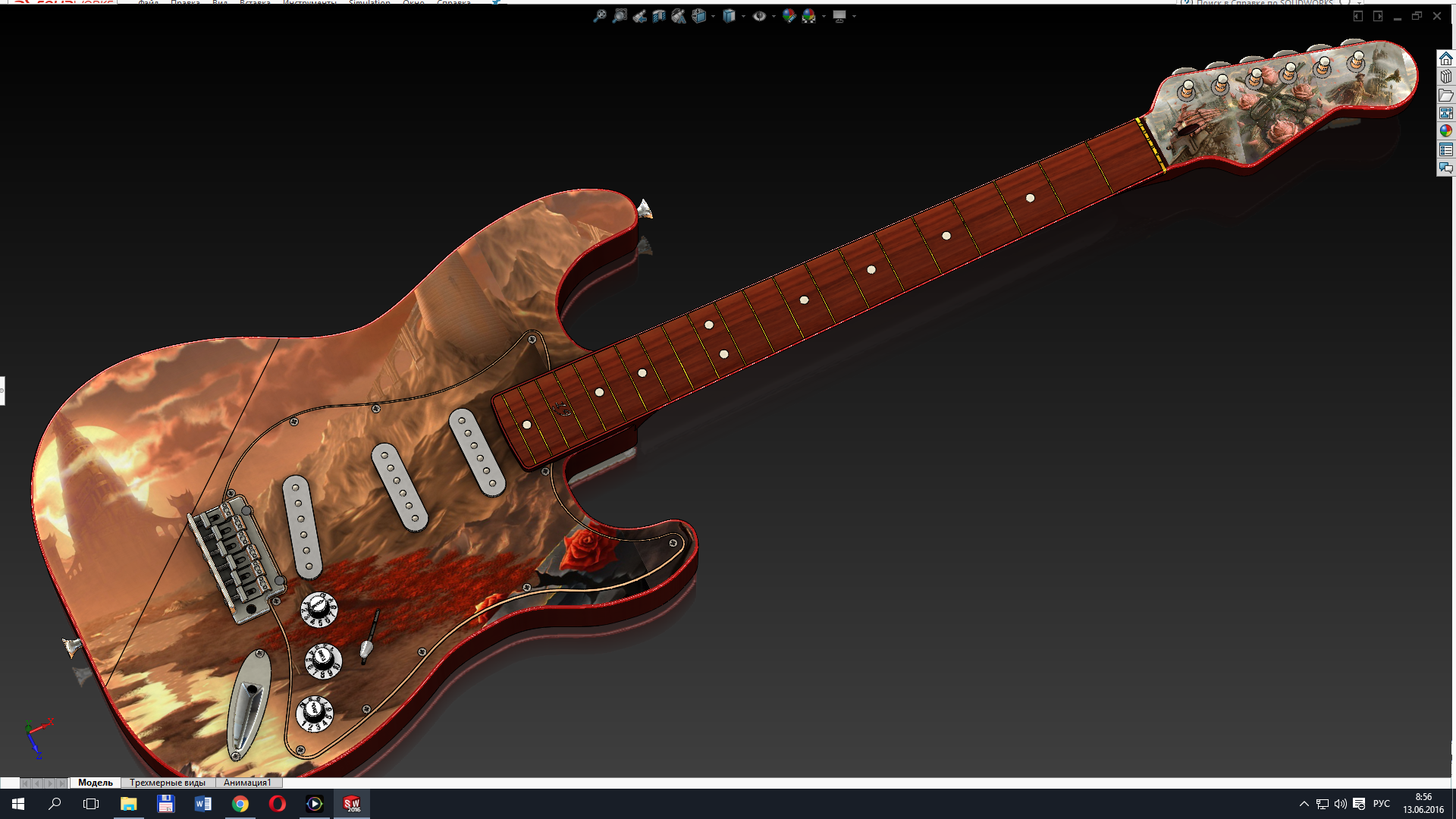
Task: Toggle the Section View tool
Action: tap(659, 16)
